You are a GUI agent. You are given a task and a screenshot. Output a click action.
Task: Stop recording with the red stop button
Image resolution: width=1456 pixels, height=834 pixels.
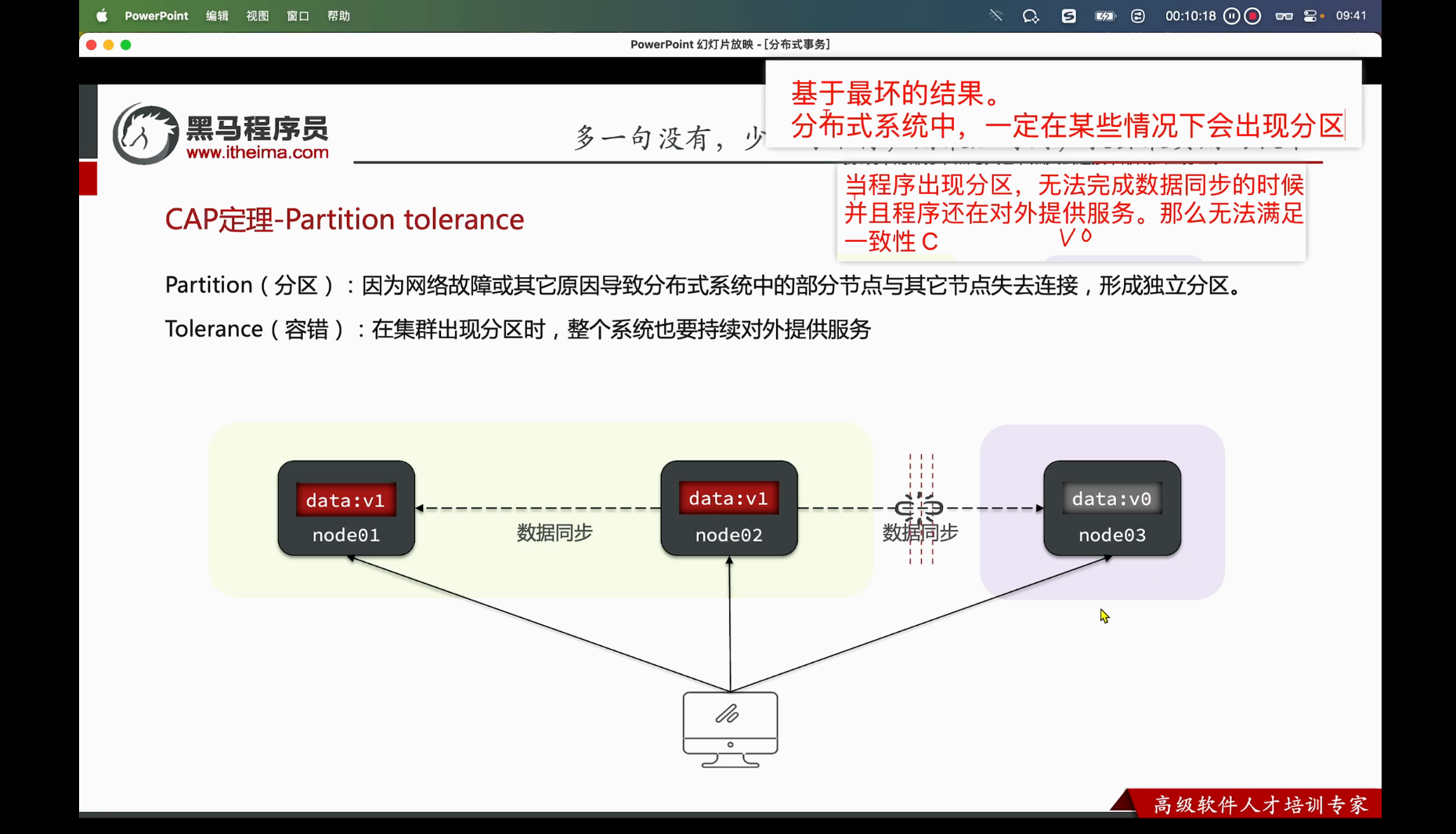pyautogui.click(x=1252, y=16)
